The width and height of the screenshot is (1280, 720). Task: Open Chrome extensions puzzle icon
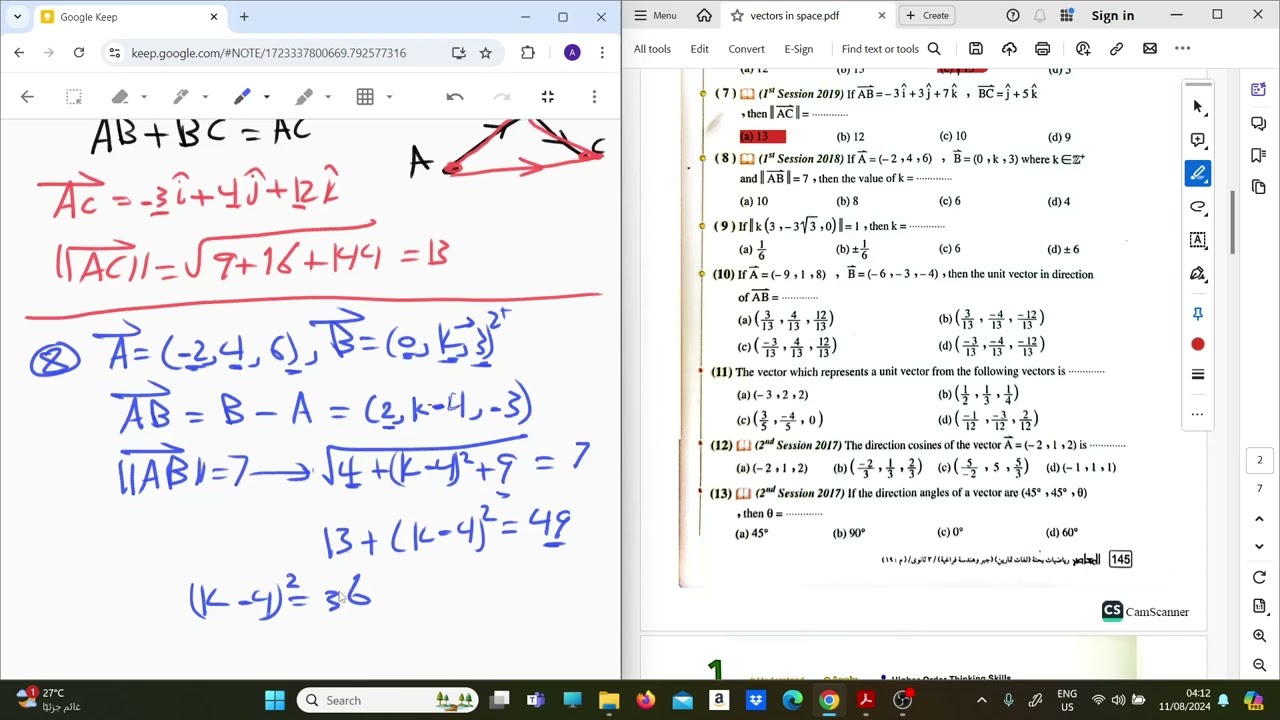528,53
